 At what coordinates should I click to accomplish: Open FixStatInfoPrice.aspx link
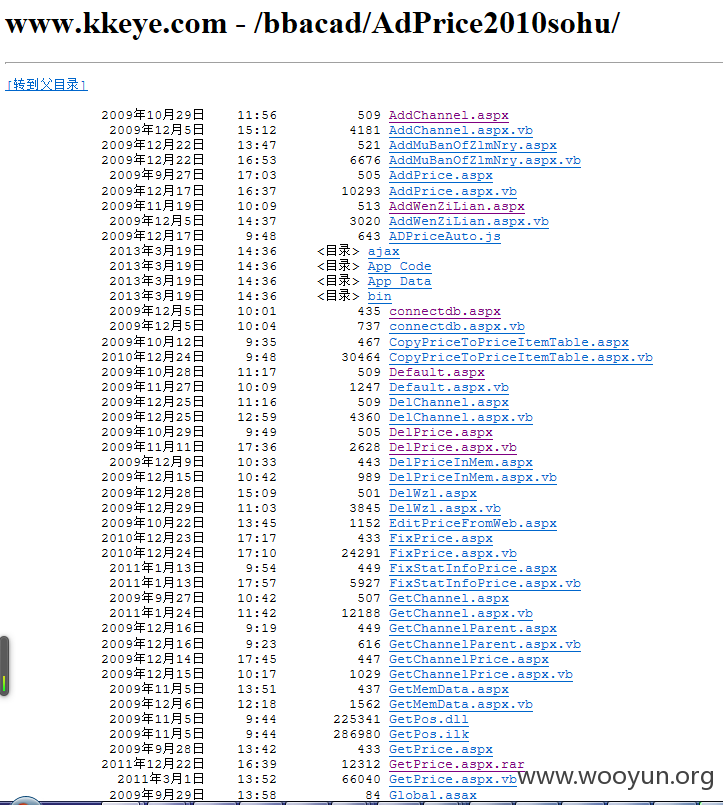point(473,568)
